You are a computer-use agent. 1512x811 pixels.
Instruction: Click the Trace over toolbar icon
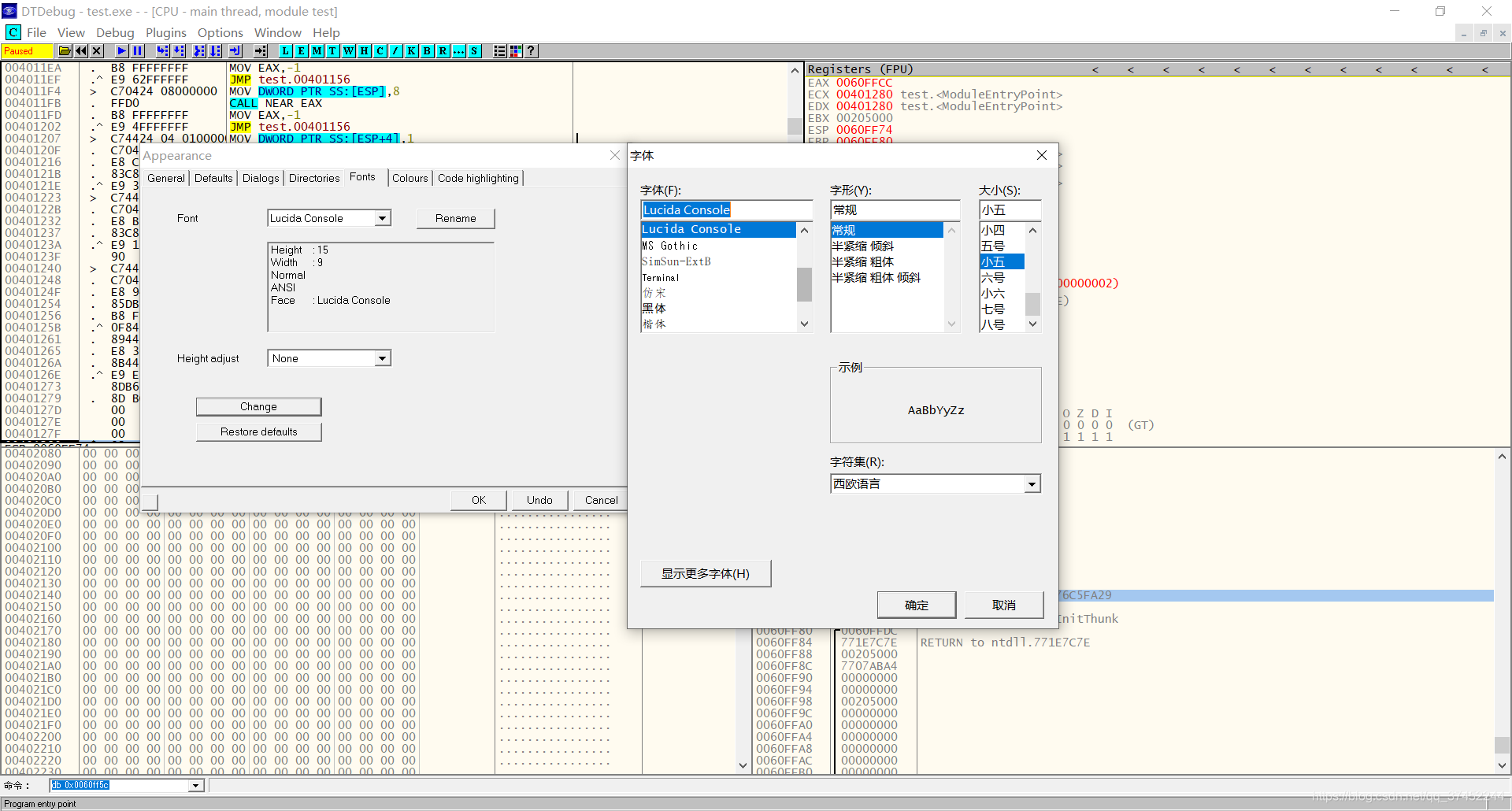point(215,51)
